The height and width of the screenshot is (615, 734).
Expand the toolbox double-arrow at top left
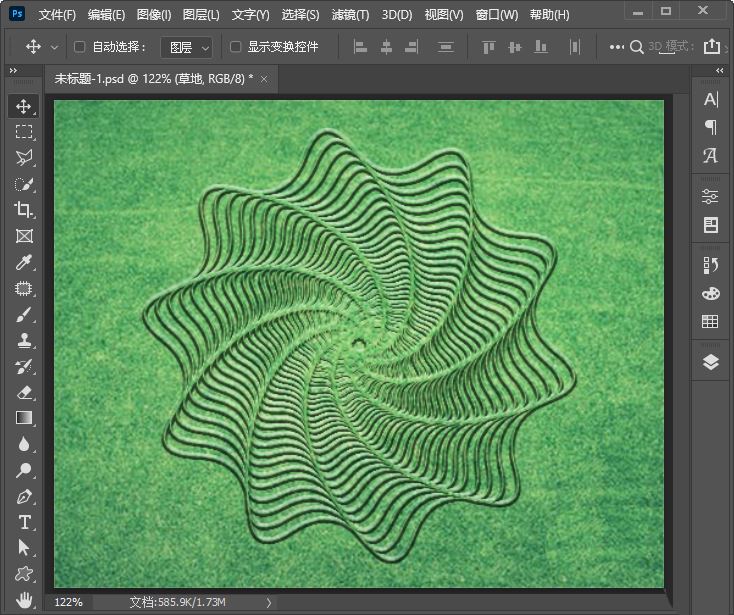pyautogui.click(x=13, y=70)
